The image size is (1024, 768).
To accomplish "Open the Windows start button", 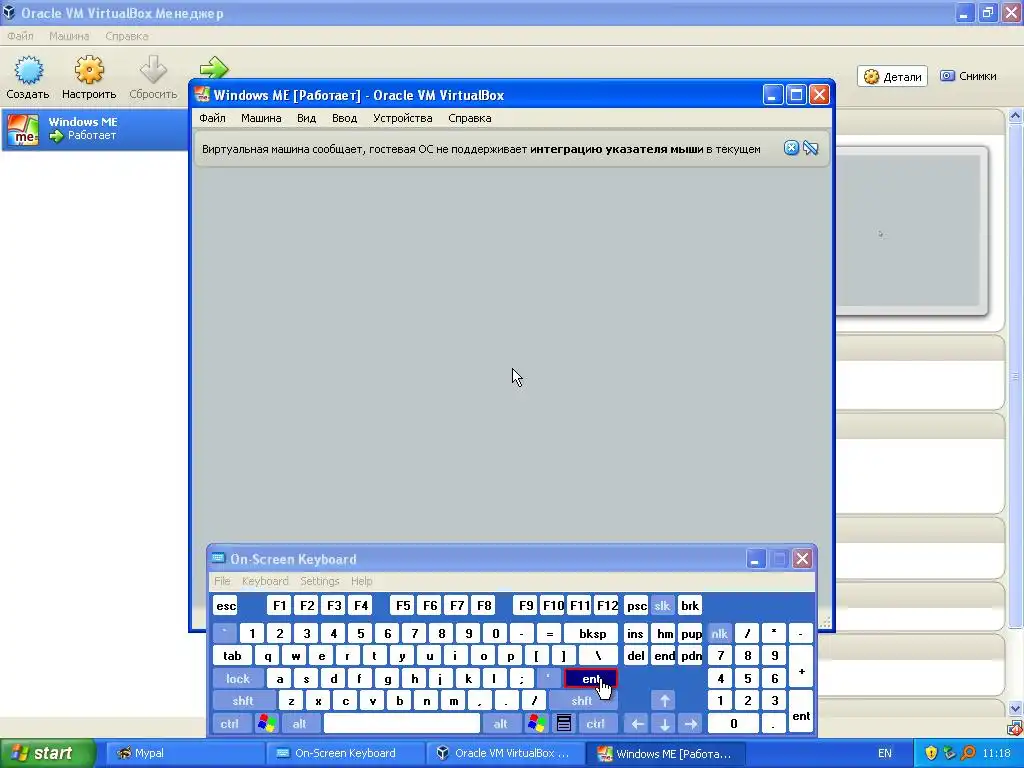I will pos(47,754).
